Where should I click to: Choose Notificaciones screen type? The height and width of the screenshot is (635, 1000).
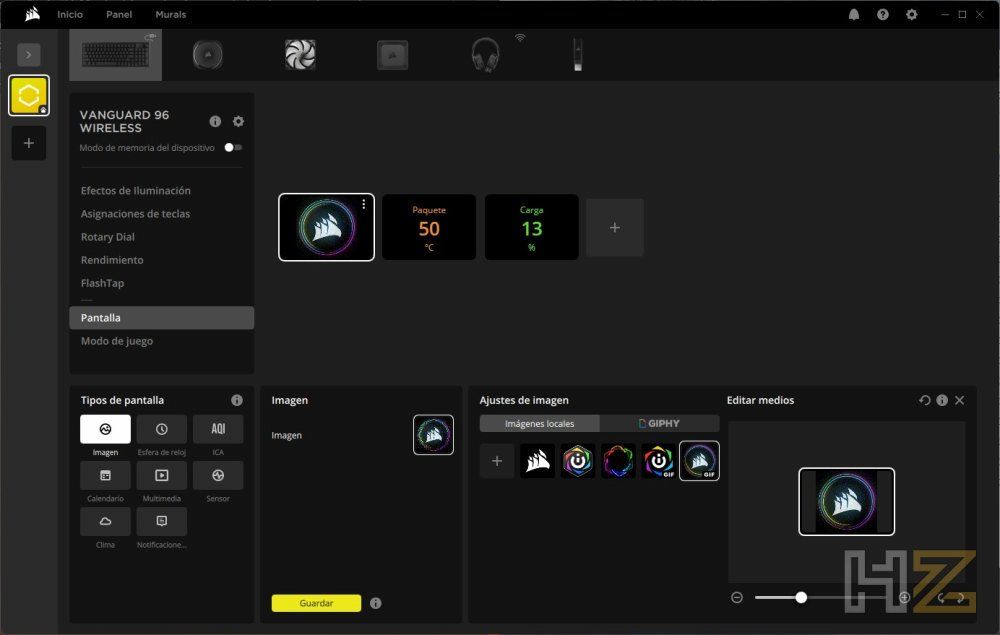click(162, 522)
